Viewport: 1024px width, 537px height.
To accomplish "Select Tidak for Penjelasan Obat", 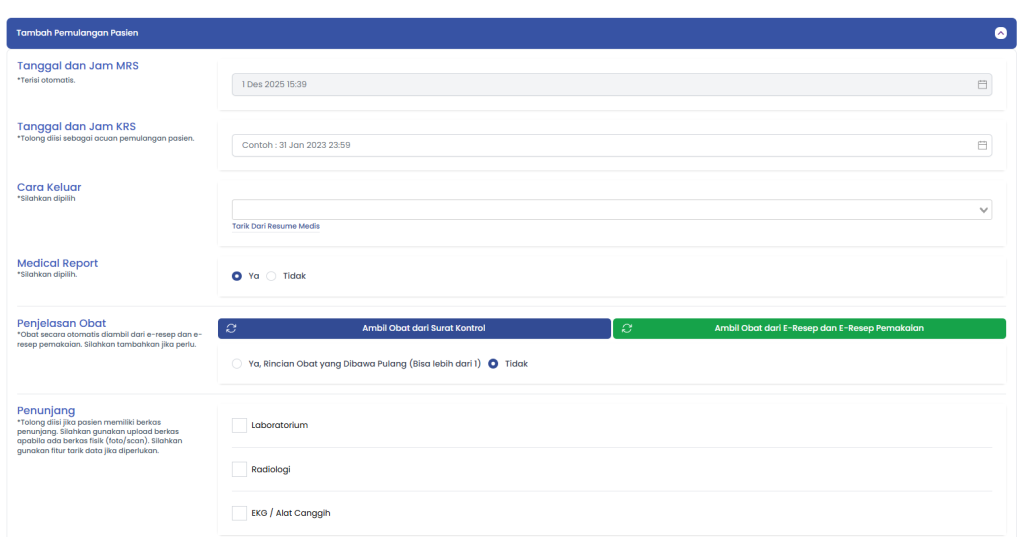I will [x=493, y=364].
